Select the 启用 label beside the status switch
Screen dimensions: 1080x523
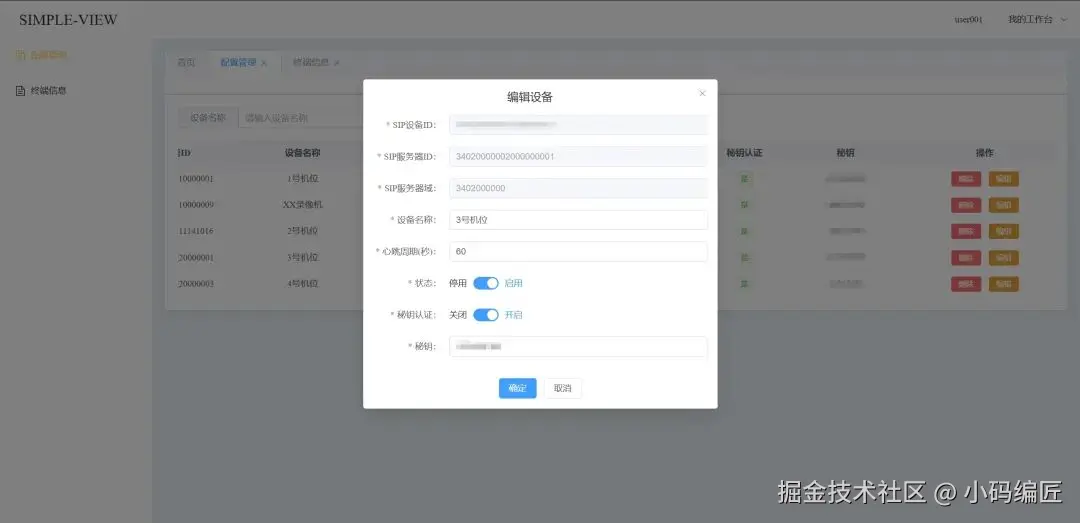tap(514, 283)
